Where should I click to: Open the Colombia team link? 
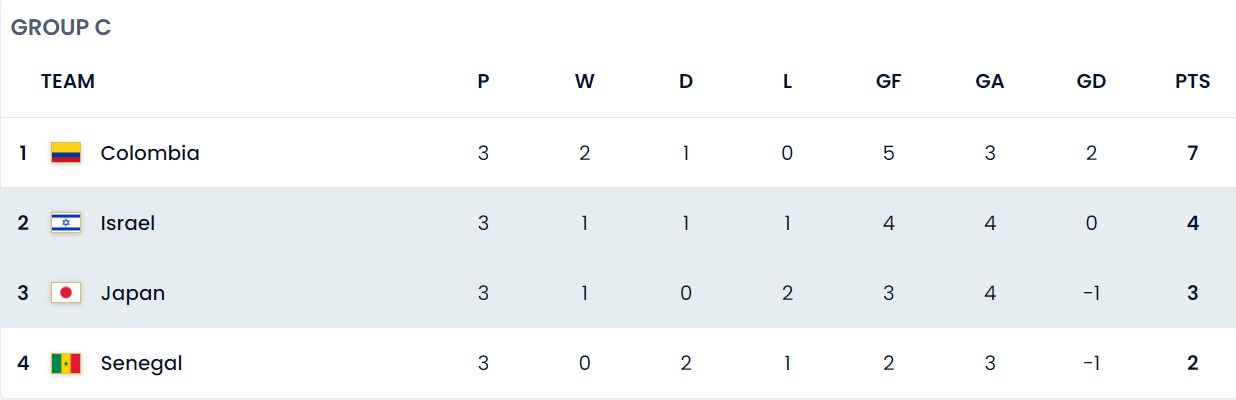pyautogui.click(x=150, y=153)
